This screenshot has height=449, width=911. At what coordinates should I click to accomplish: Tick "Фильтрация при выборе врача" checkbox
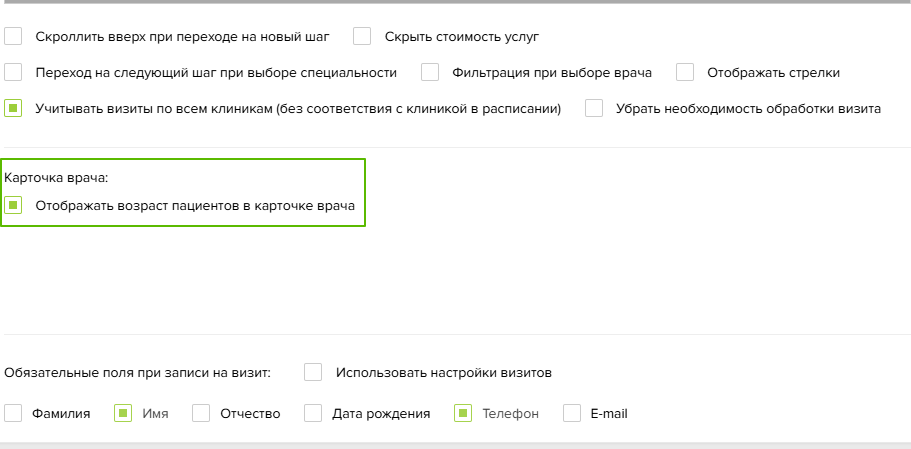click(x=430, y=73)
